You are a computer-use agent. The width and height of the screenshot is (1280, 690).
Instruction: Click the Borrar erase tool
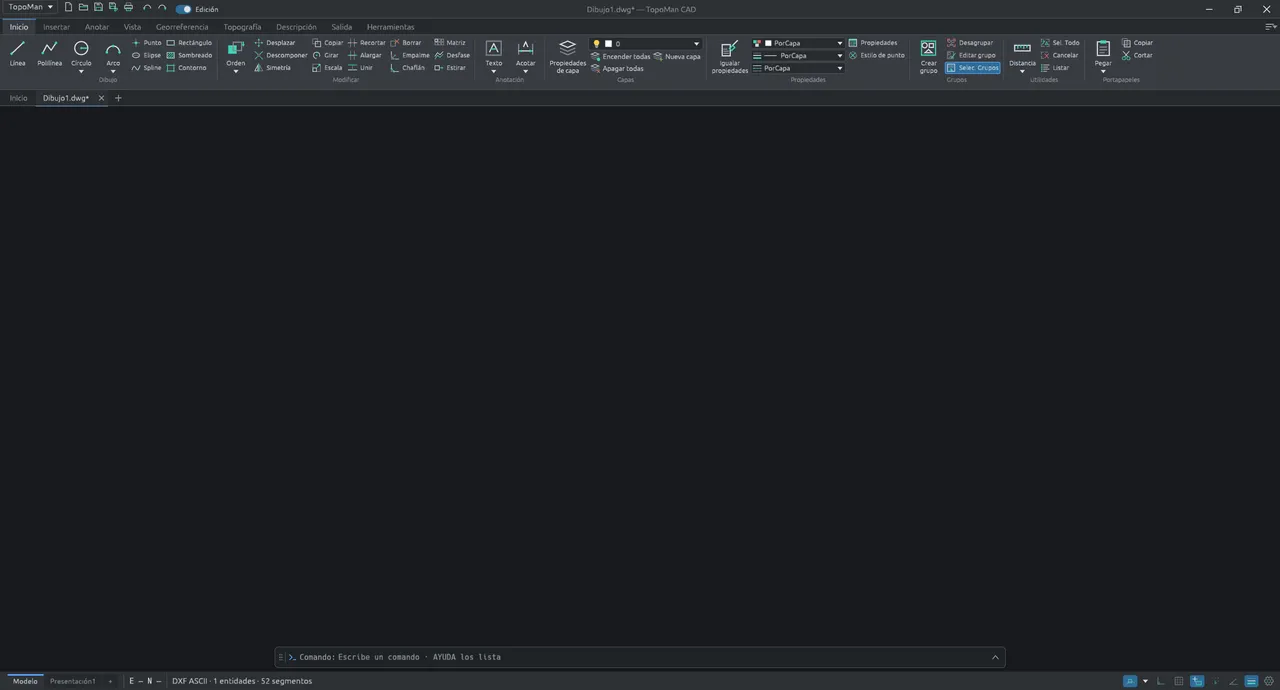pyautogui.click(x=406, y=43)
